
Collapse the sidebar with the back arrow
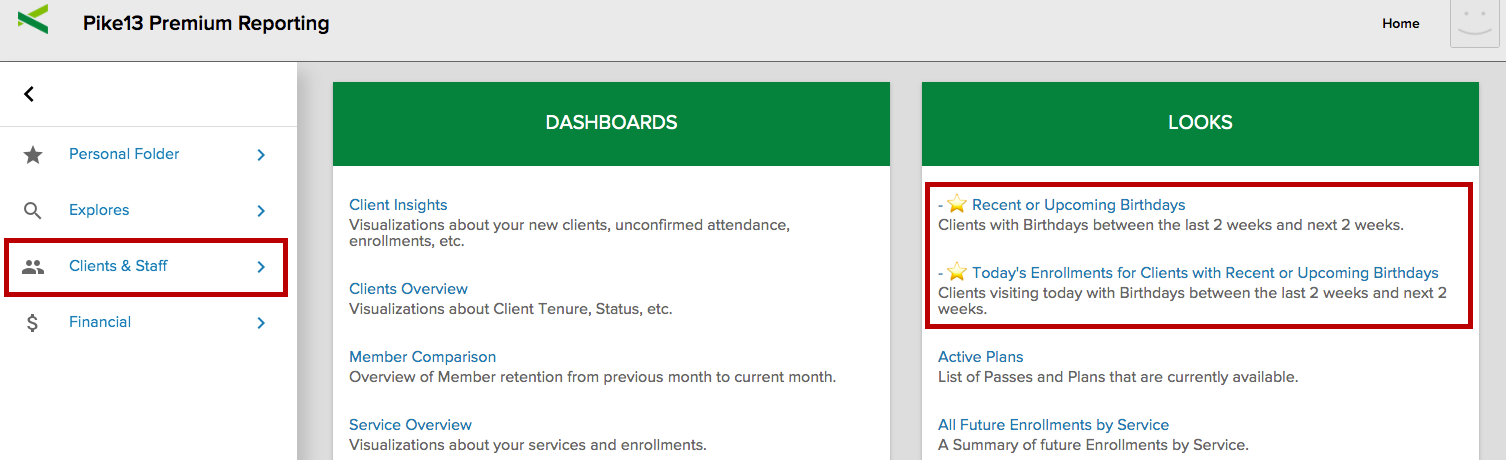pyautogui.click(x=29, y=94)
